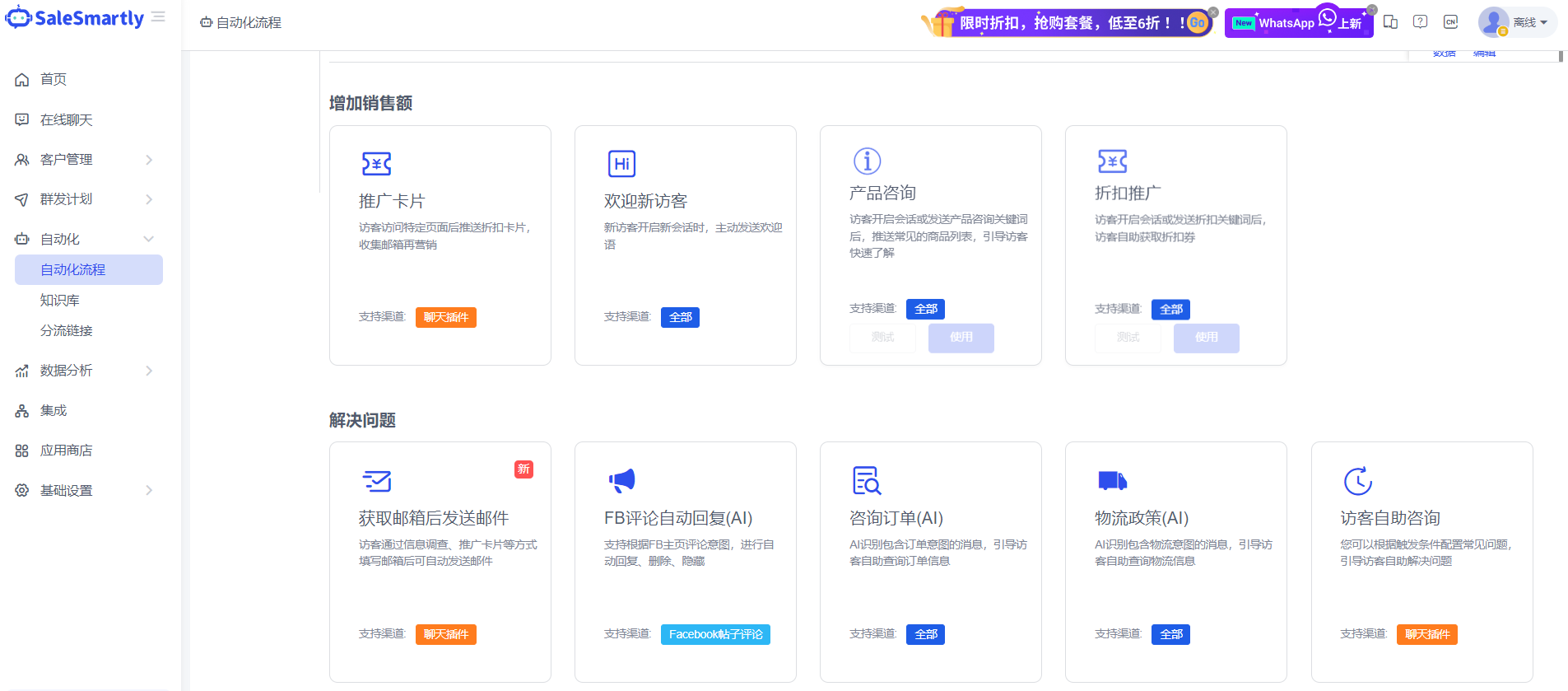This screenshot has width=1568, height=691.
Task: Click the 全部 tag on 欢迎新访客
Action: 680,317
